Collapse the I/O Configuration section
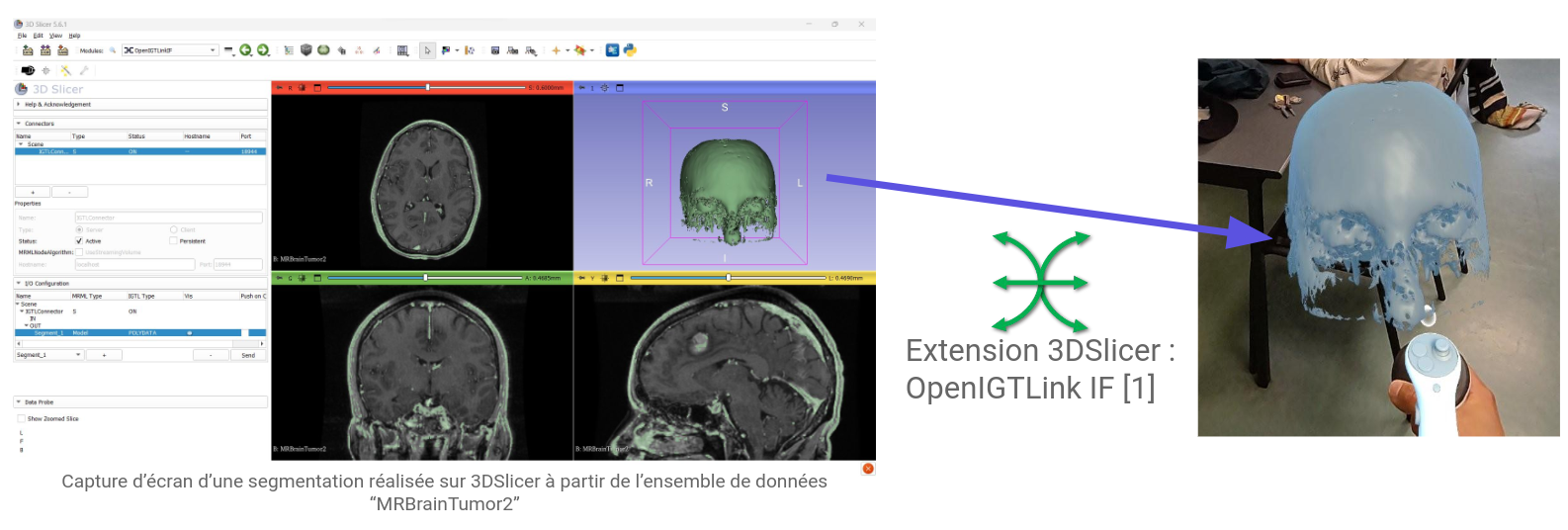Image resolution: width=1568 pixels, height=530 pixels. [x=140, y=284]
